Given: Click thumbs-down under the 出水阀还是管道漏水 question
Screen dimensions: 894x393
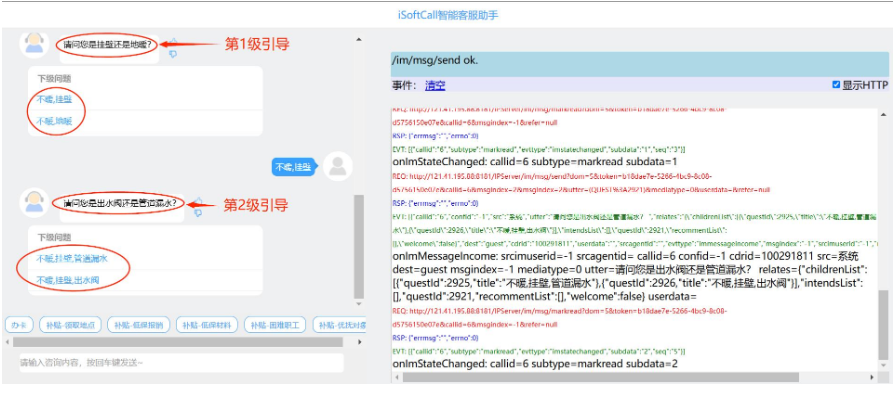Looking at the screenshot, I should (198, 213).
